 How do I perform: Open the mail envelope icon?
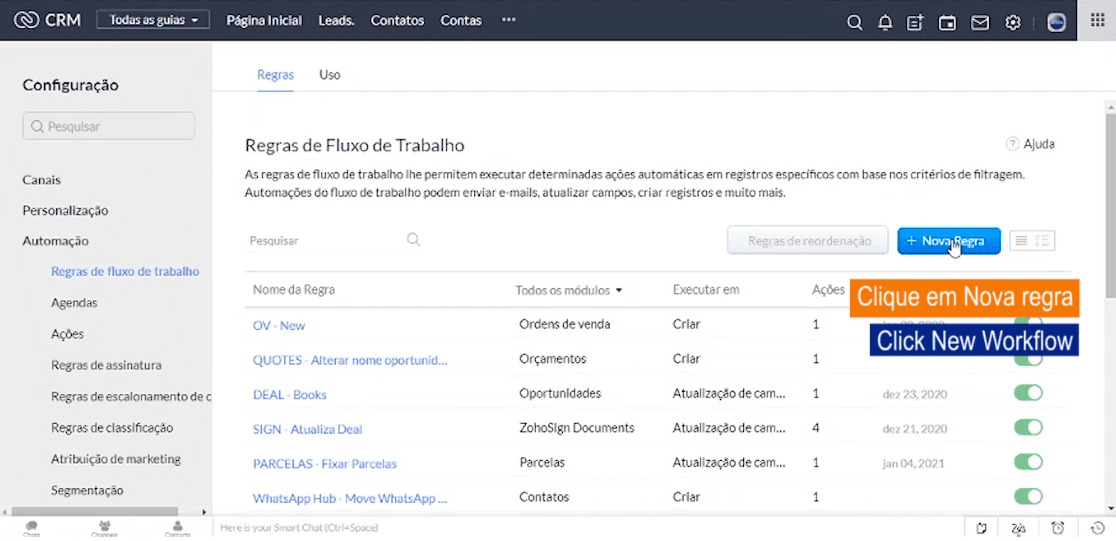coord(980,22)
